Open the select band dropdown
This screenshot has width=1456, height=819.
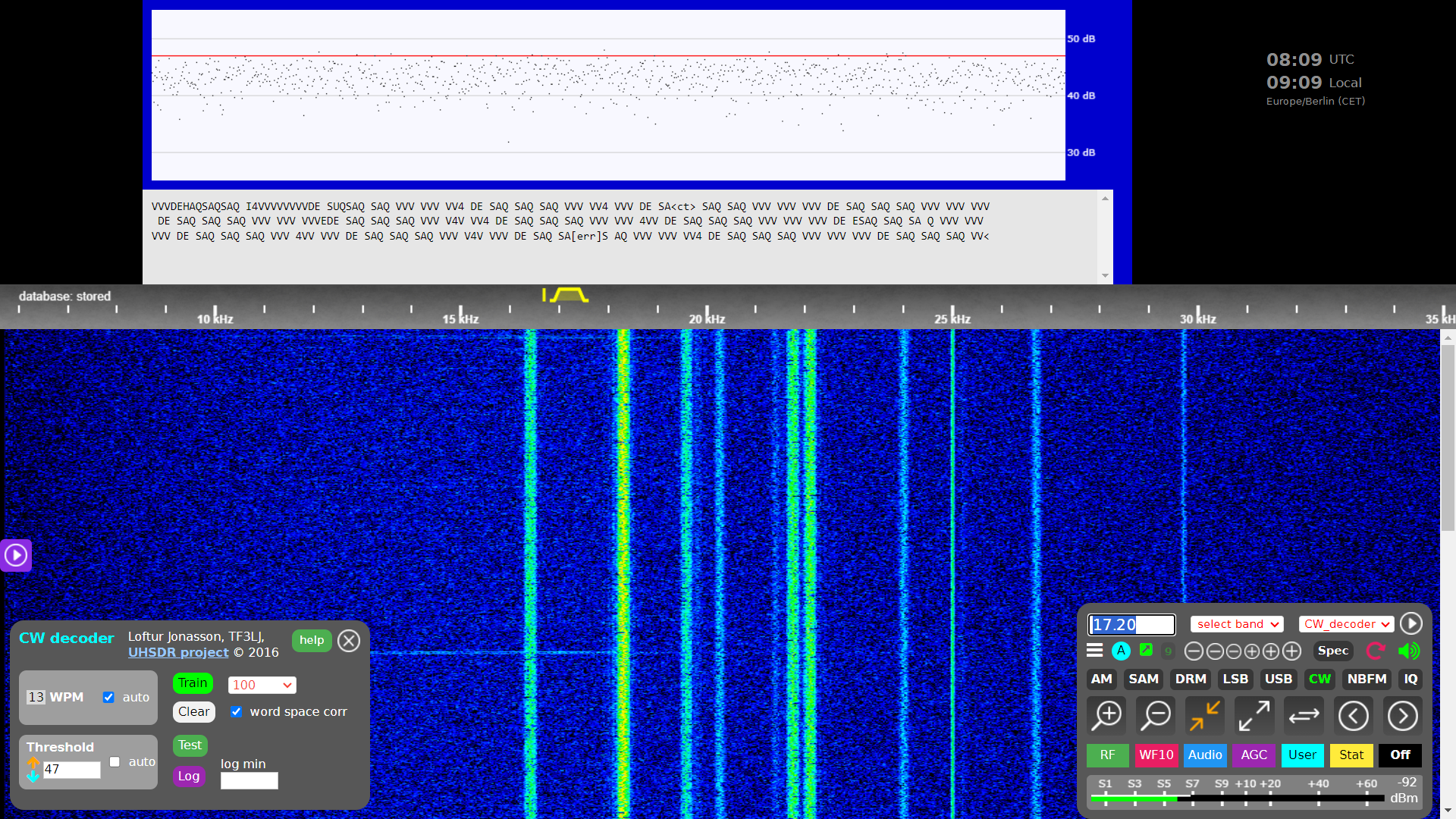1237,624
